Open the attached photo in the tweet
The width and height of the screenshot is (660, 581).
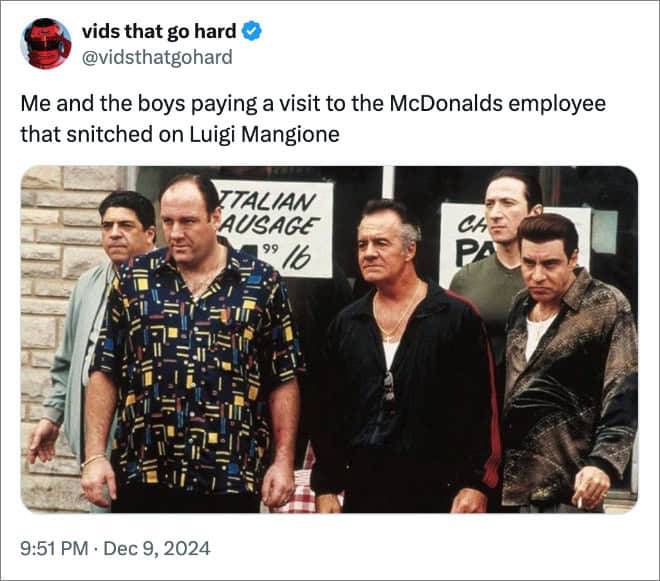[329, 339]
